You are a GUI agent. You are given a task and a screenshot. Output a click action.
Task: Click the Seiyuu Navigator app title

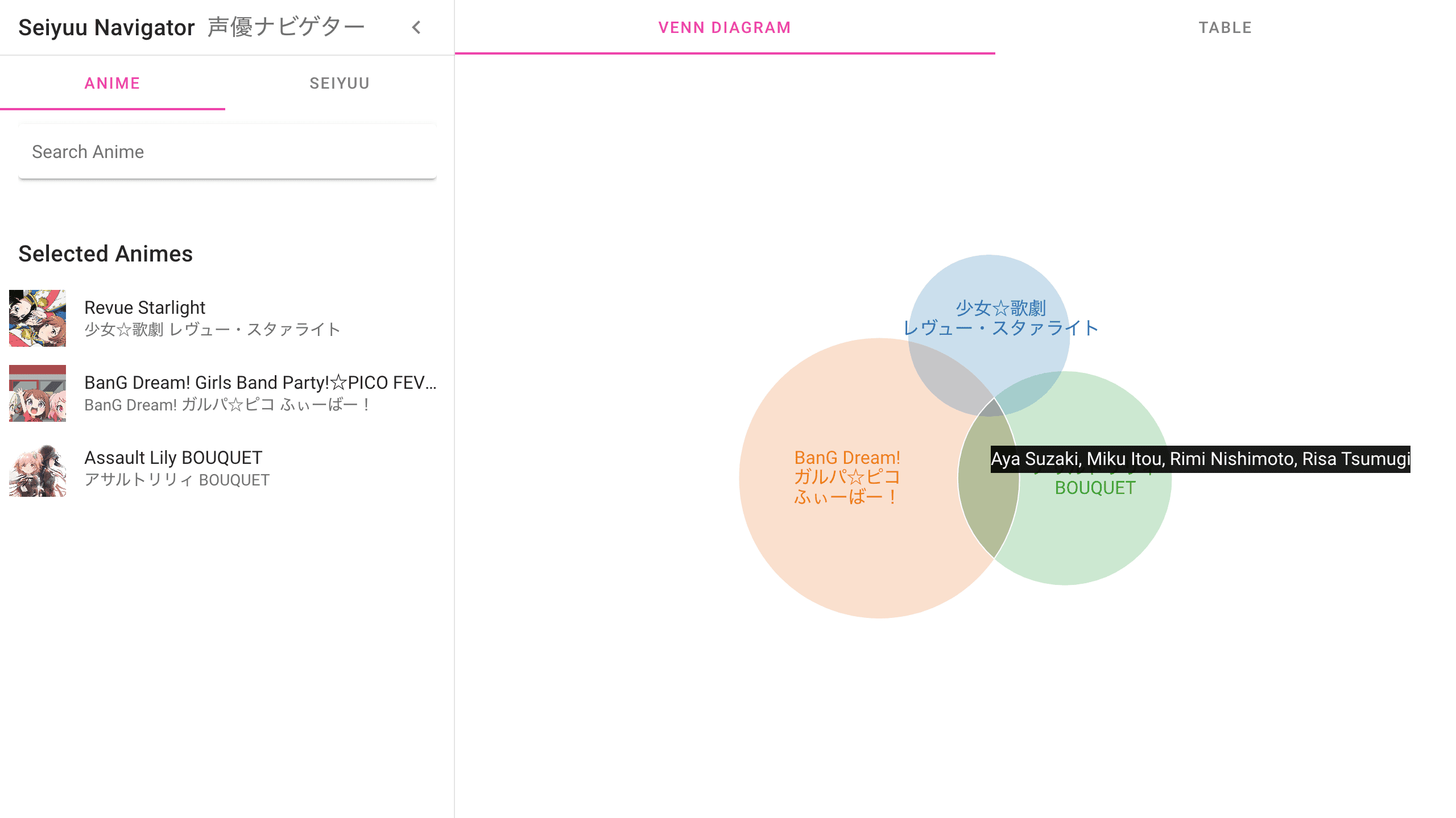pos(106,27)
